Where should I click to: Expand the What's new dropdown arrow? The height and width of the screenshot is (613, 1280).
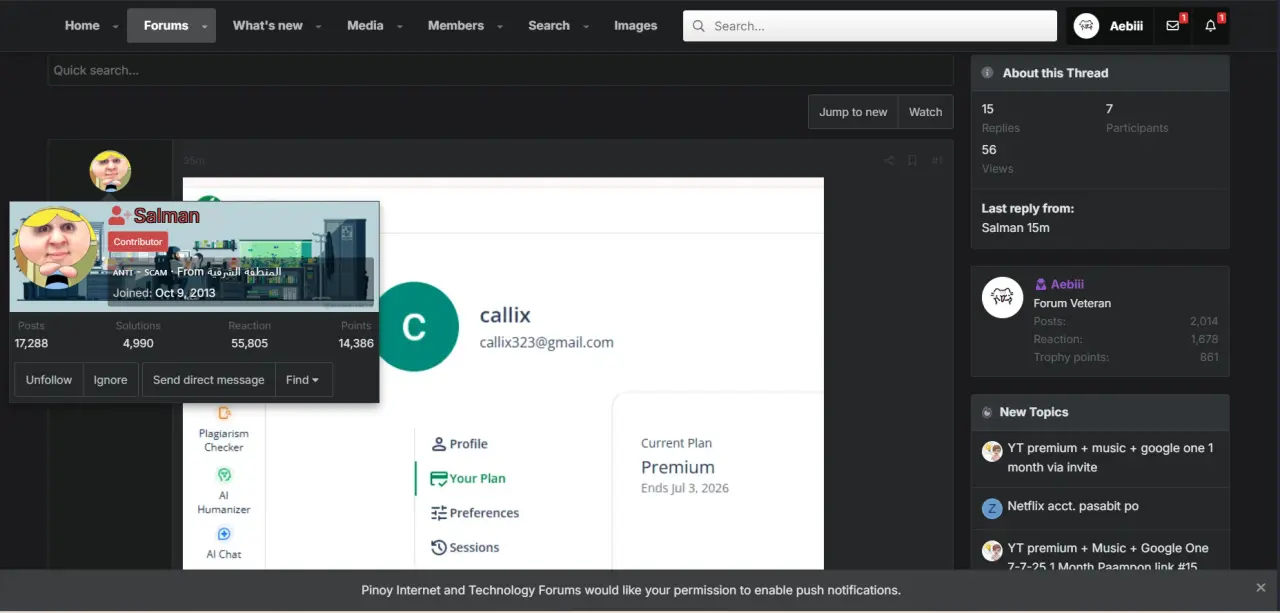point(319,27)
